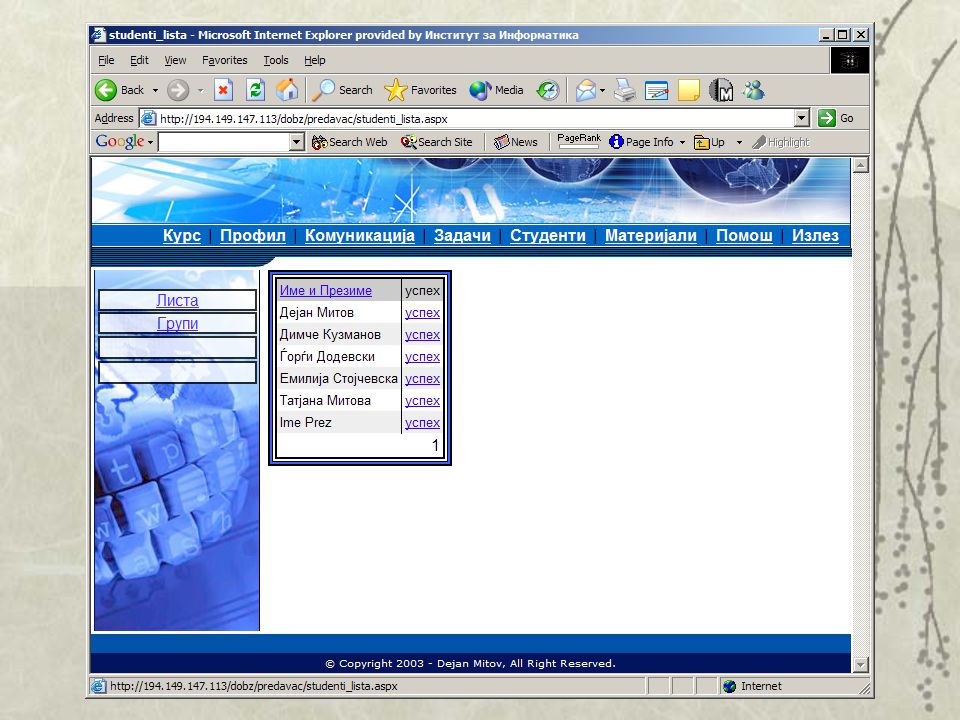Sort by Име и Презиме column header
The height and width of the screenshot is (720, 960).
click(x=326, y=291)
